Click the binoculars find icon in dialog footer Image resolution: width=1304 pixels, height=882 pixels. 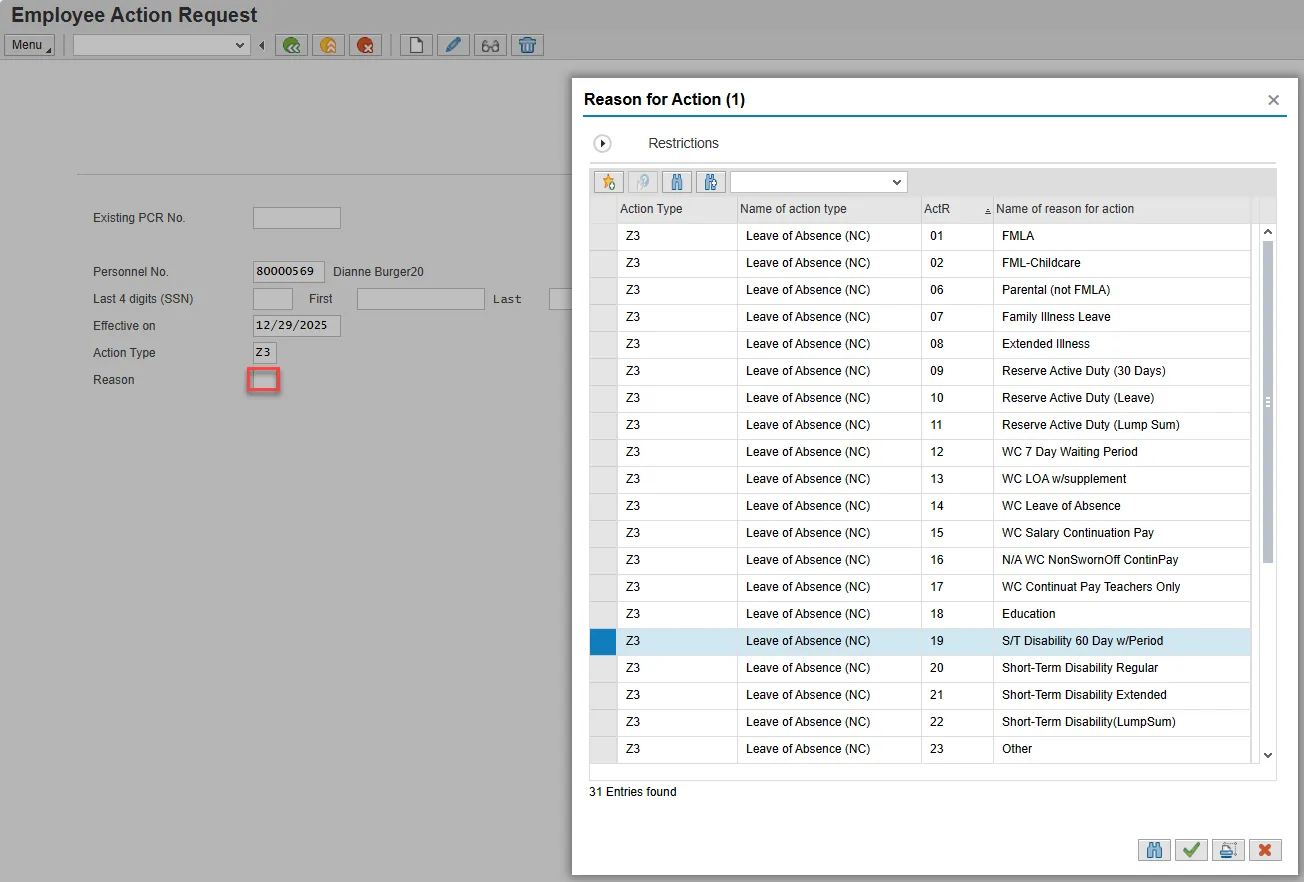(x=1154, y=850)
